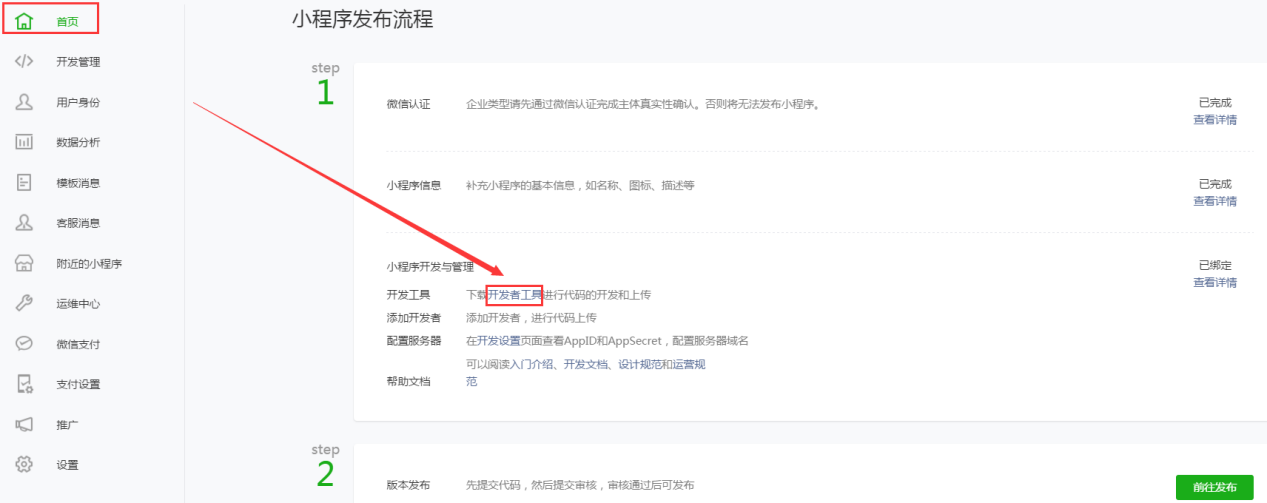1267x503 pixels.
Task: Click the 设置 gear icon
Action: pos(24,465)
